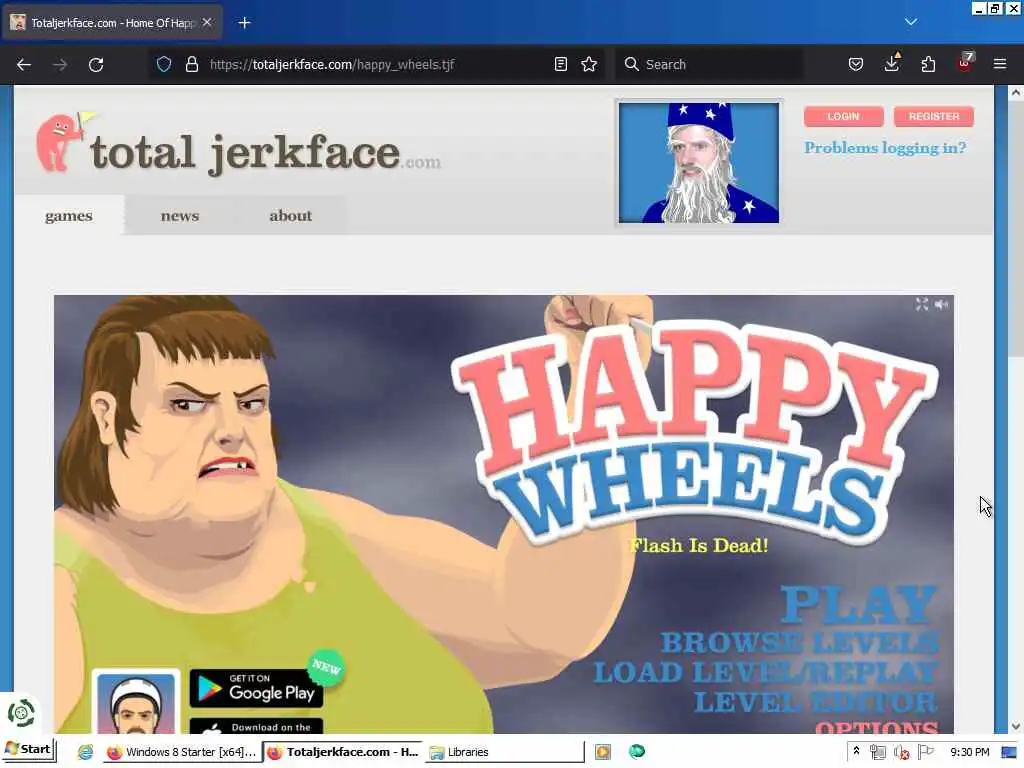Switch to Windows 8 Starter taskbar window
The height and width of the screenshot is (768, 1024).
pyautogui.click(x=182, y=752)
